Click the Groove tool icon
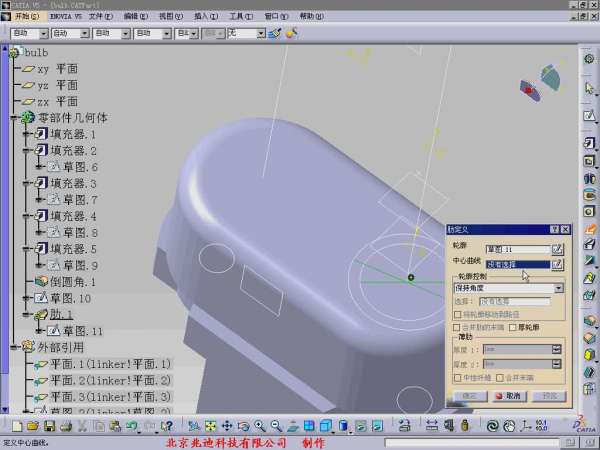The width and height of the screenshot is (600, 450). click(589, 195)
